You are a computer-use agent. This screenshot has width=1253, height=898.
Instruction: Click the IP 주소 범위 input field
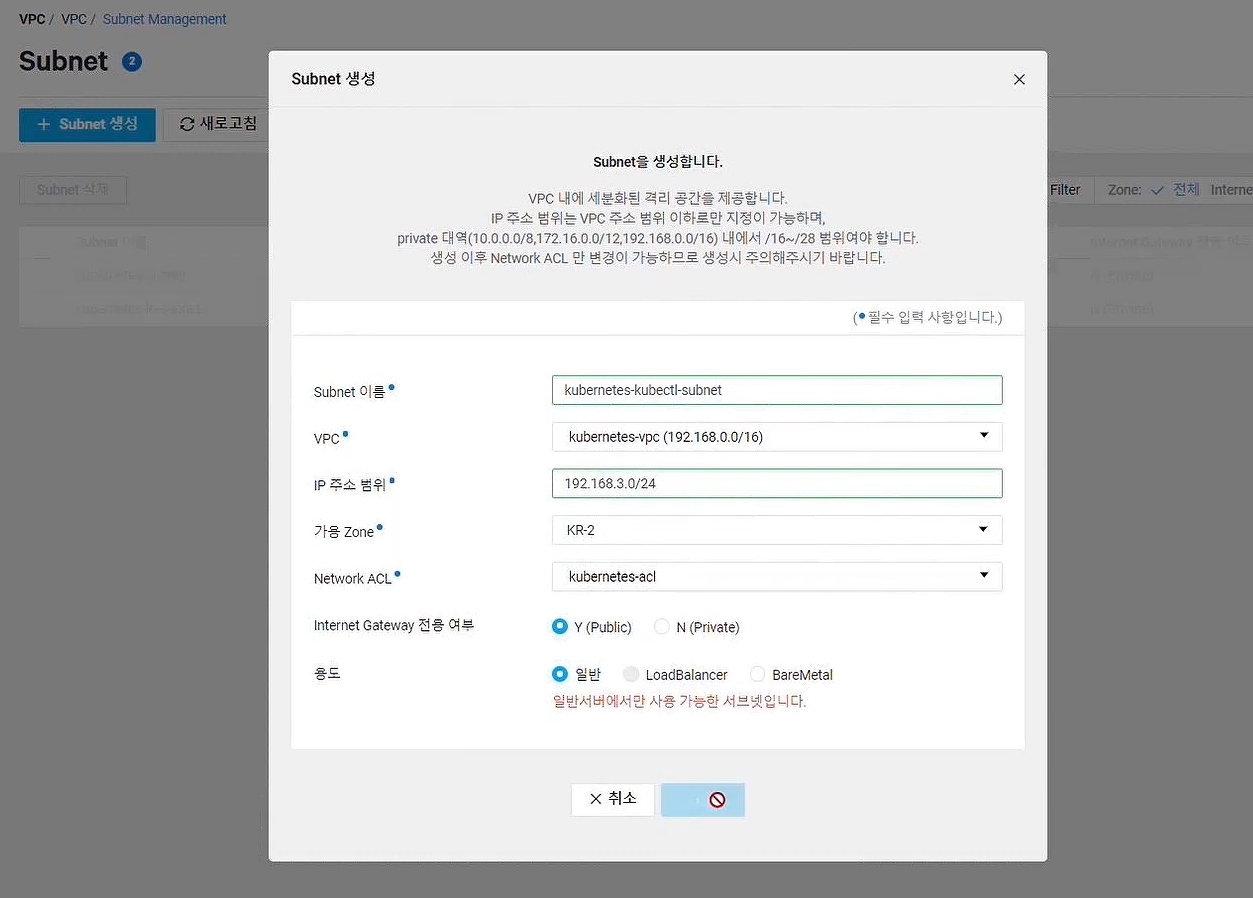(x=777, y=483)
